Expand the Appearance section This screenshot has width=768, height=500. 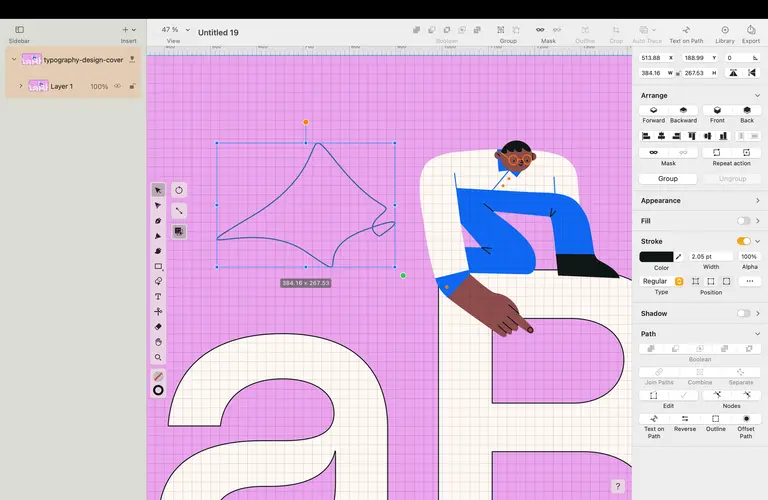coord(757,201)
